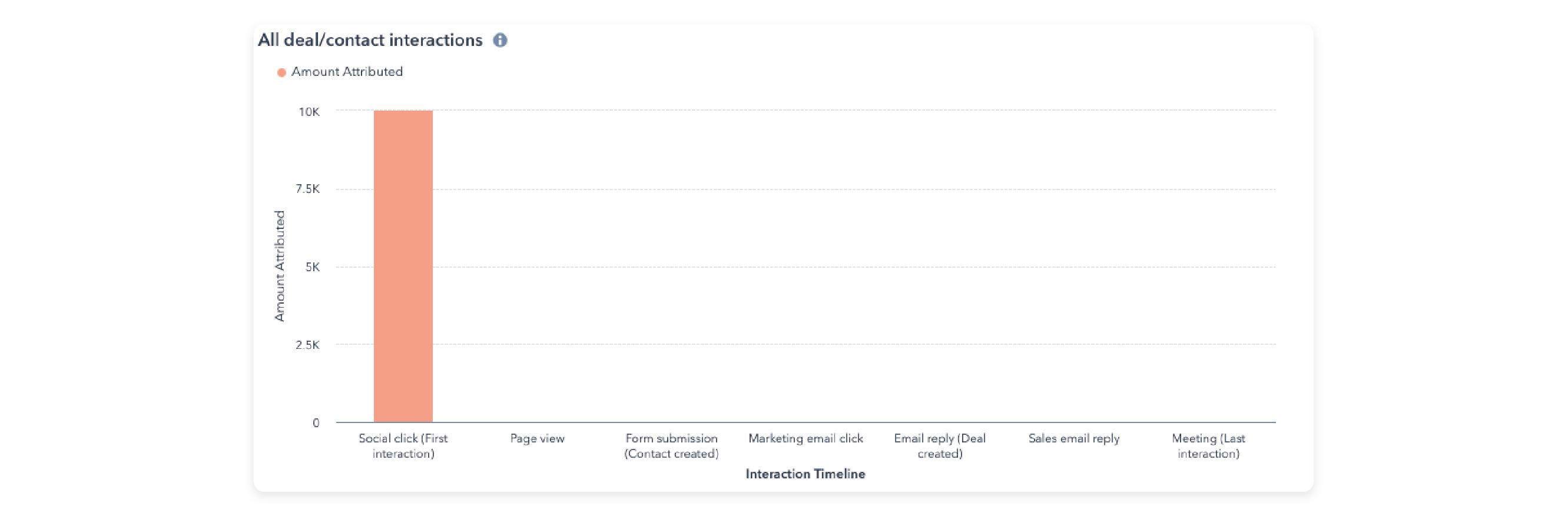The height and width of the screenshot is (516, 1568).
Task: Toggle the Amount Attributed legend label
Action: tap(346, 72)
